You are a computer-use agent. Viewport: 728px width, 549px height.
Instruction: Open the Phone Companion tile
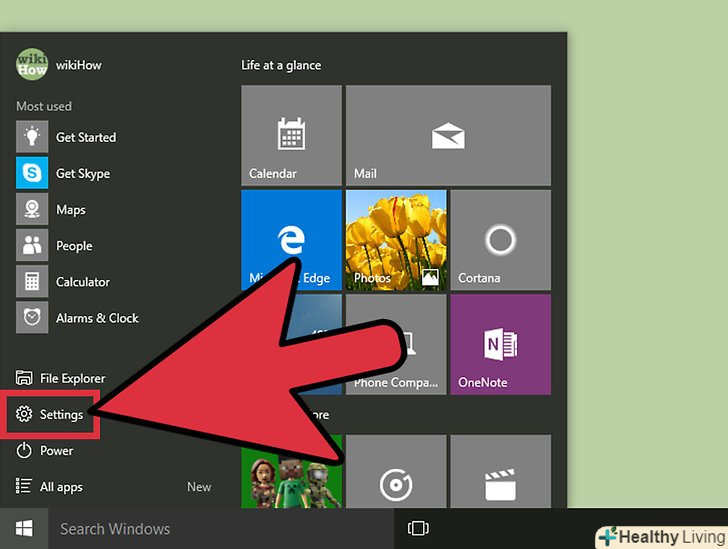point(396,344)
